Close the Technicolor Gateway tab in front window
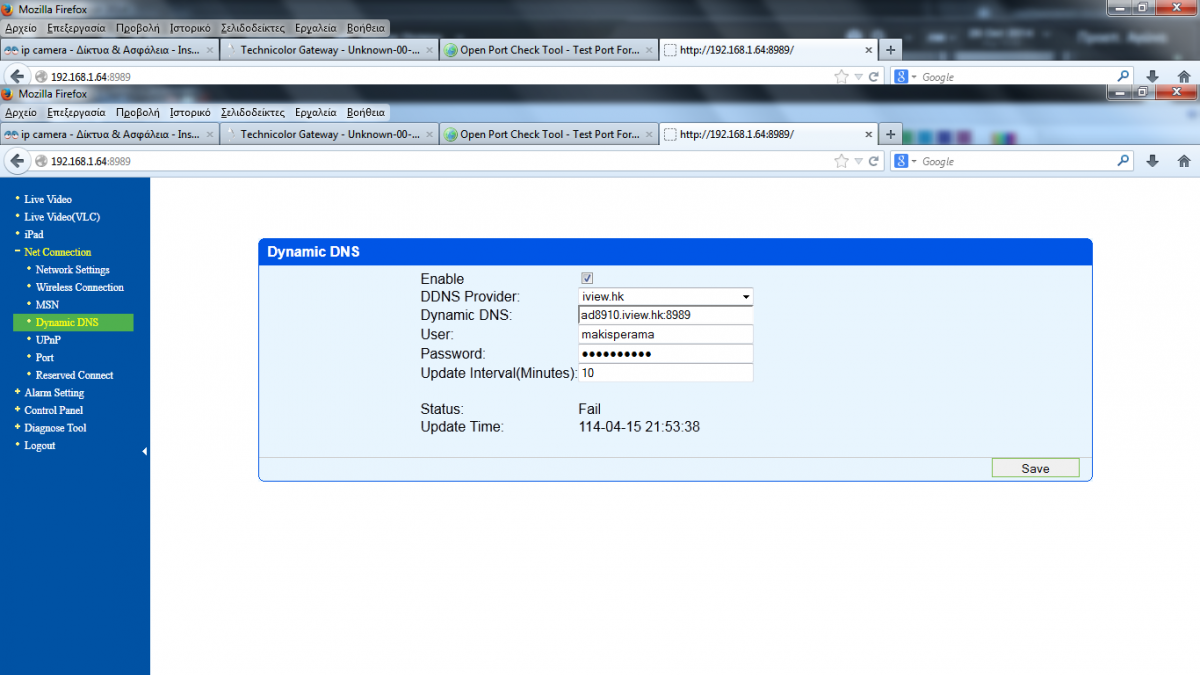1200x675 pixels. click(429, 134)
